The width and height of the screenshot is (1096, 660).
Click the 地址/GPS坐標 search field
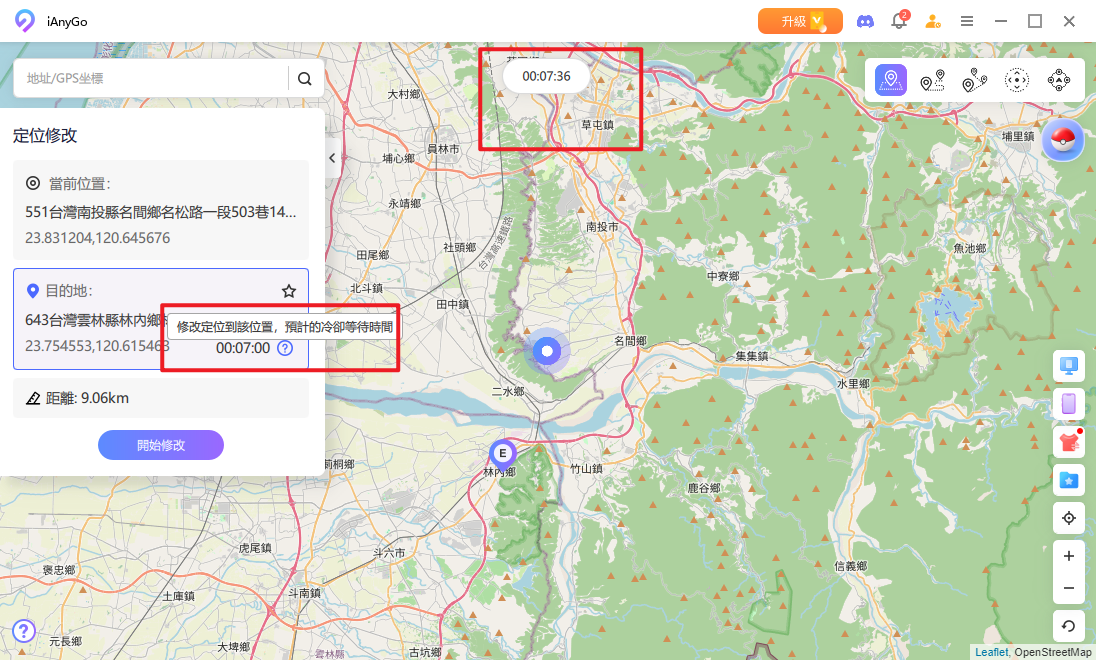pos(152,78)
